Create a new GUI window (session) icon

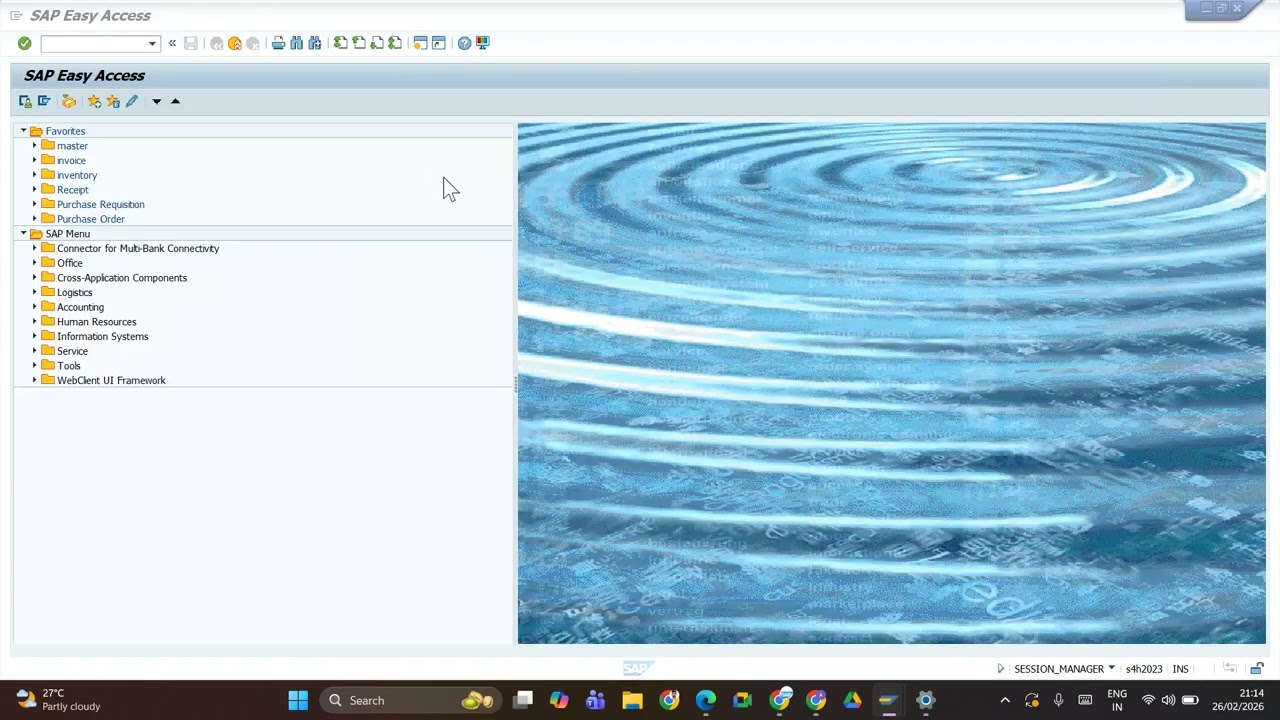421,43
